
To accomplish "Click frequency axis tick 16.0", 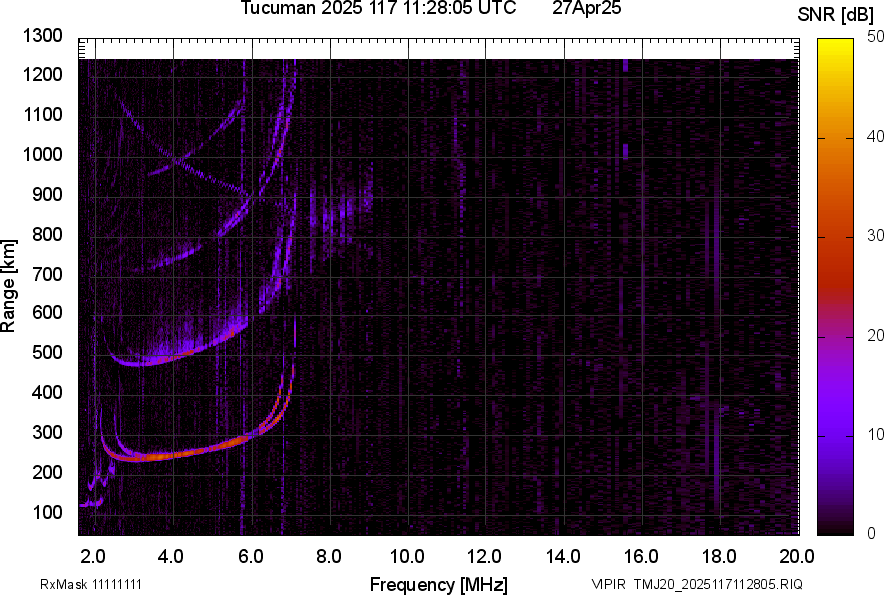I will pyautogui.click(x=641, y=557).
